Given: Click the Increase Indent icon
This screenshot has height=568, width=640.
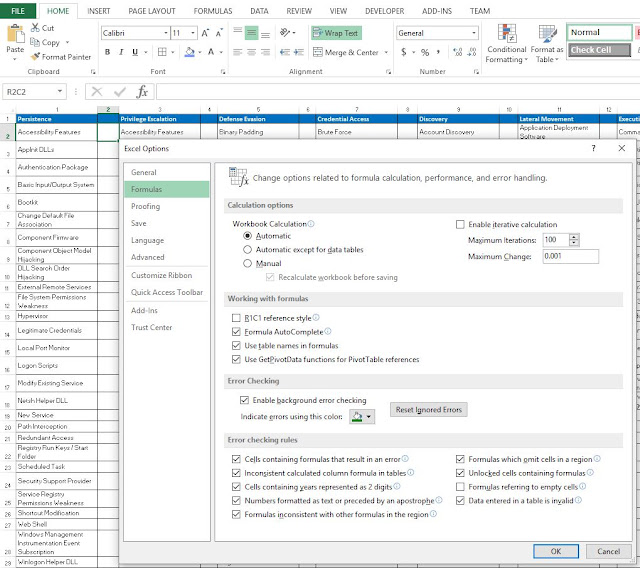Looking at the screenshot, I should (x=299, y=52).
